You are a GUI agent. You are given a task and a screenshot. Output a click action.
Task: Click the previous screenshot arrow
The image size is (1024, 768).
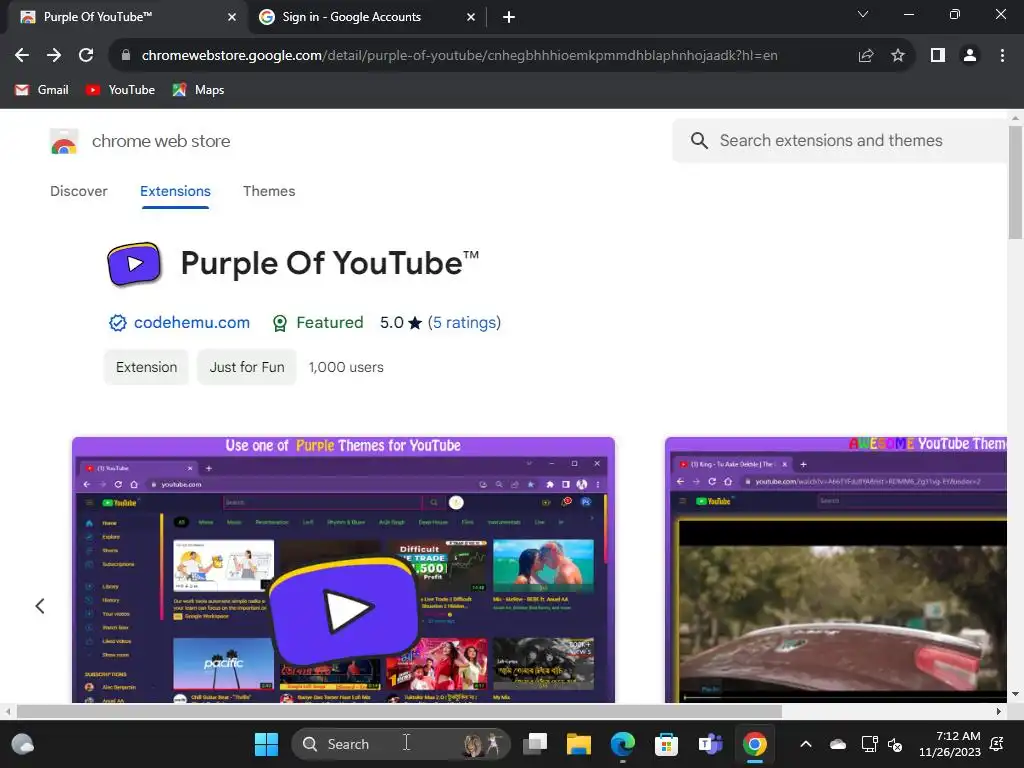tap(40, 606)
